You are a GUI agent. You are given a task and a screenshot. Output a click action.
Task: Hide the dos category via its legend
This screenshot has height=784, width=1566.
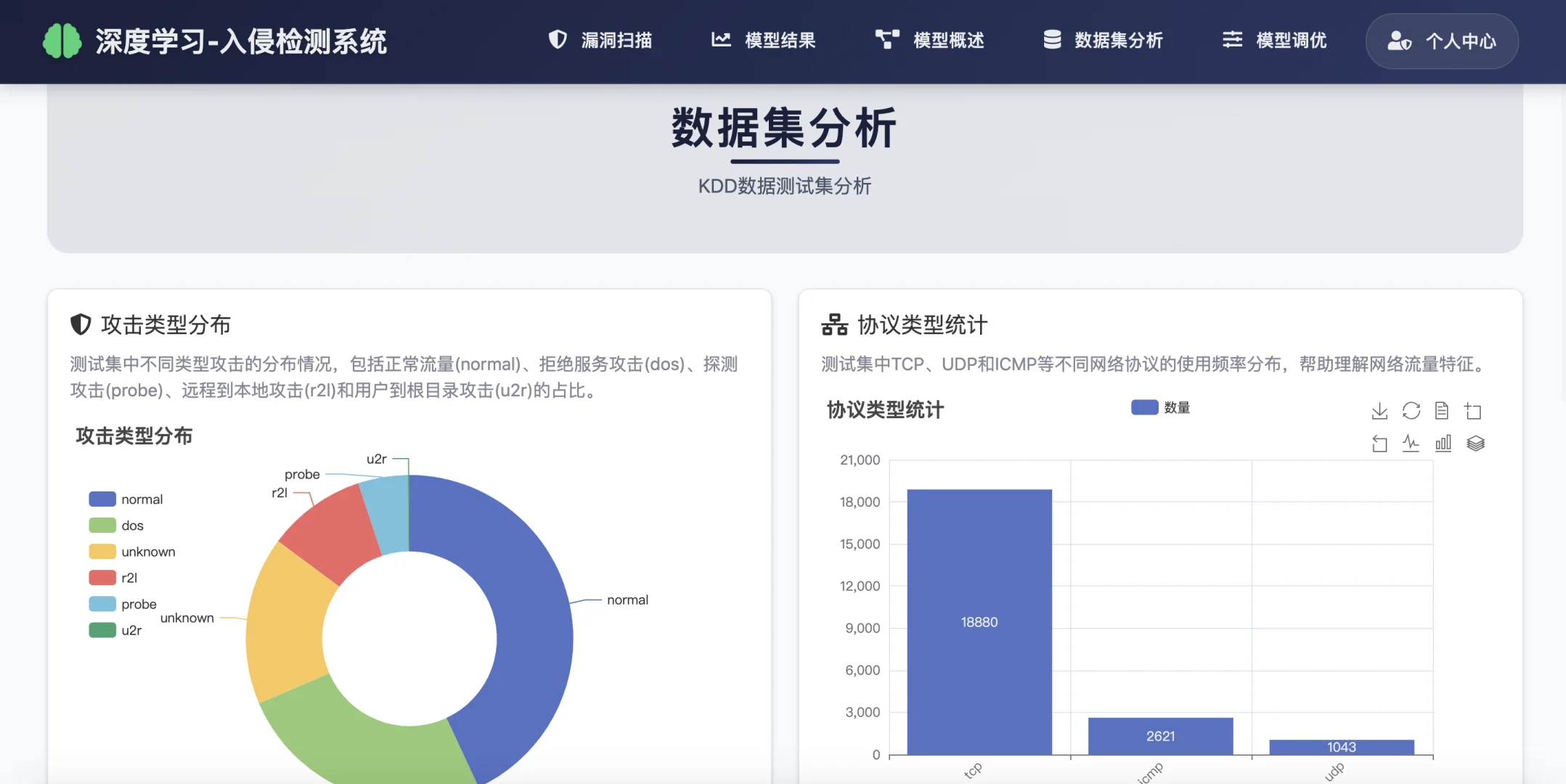pos(116,525)
